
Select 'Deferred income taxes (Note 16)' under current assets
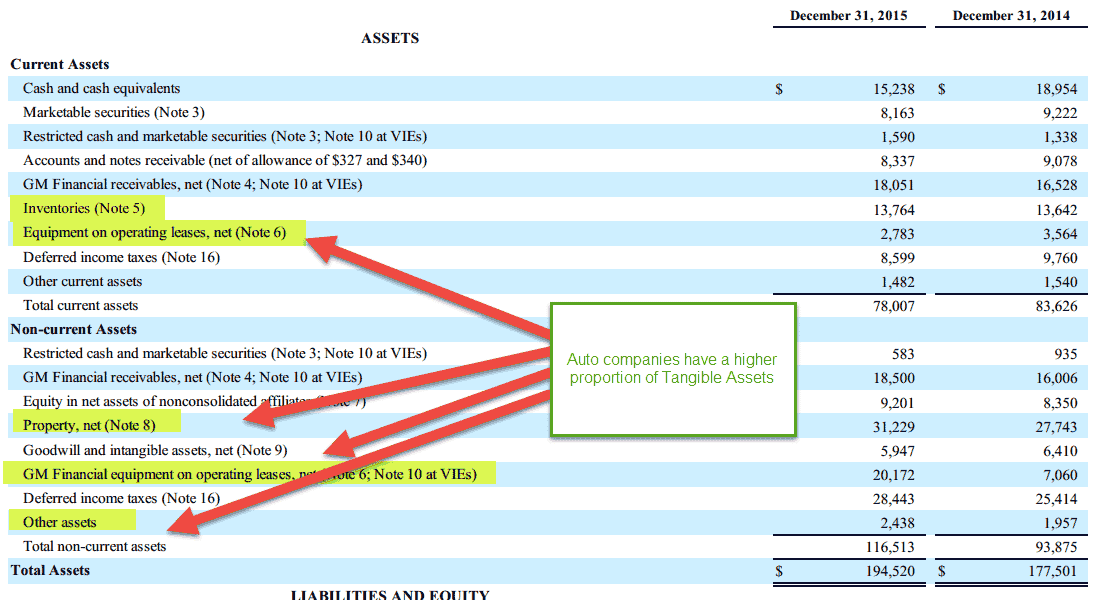(121, 258)
